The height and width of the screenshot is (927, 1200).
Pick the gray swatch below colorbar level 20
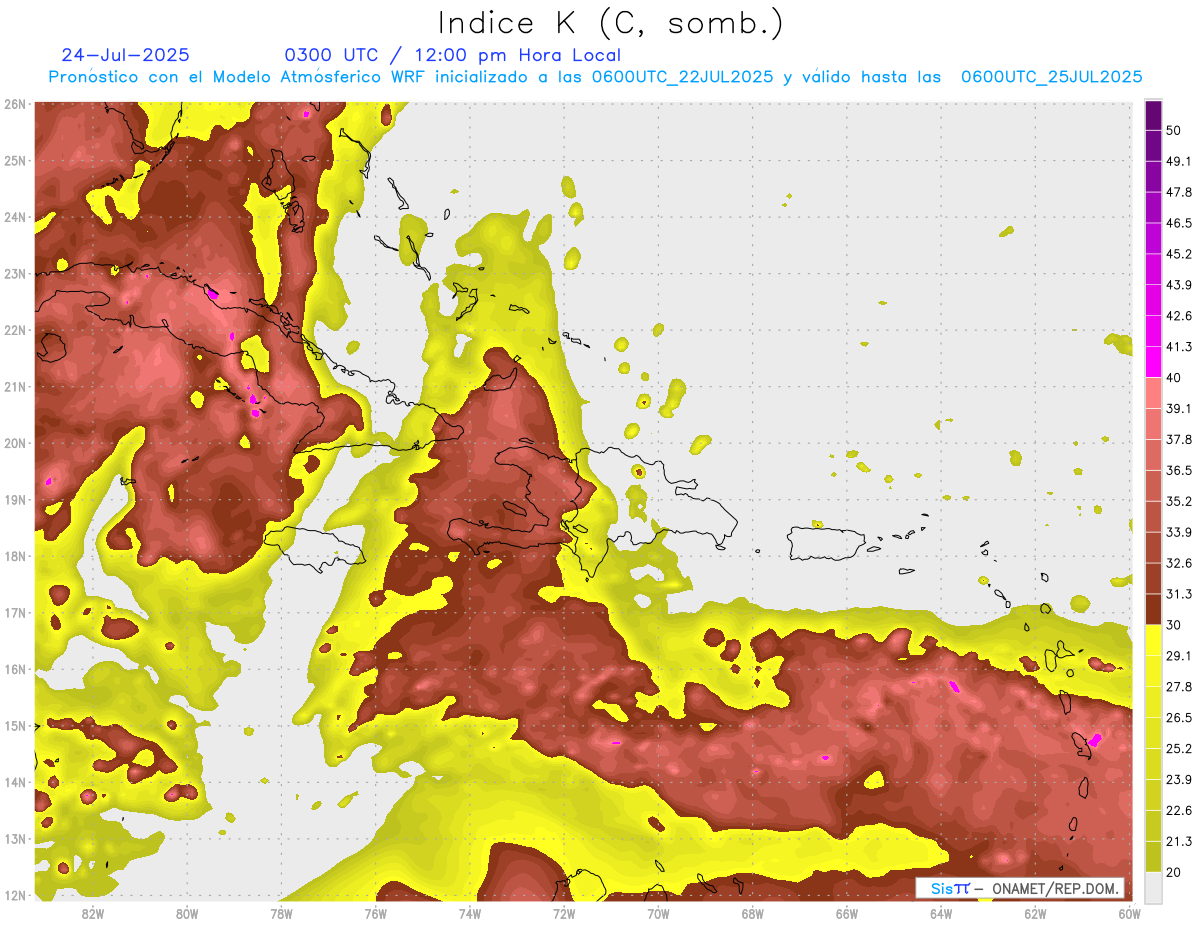1153,886
